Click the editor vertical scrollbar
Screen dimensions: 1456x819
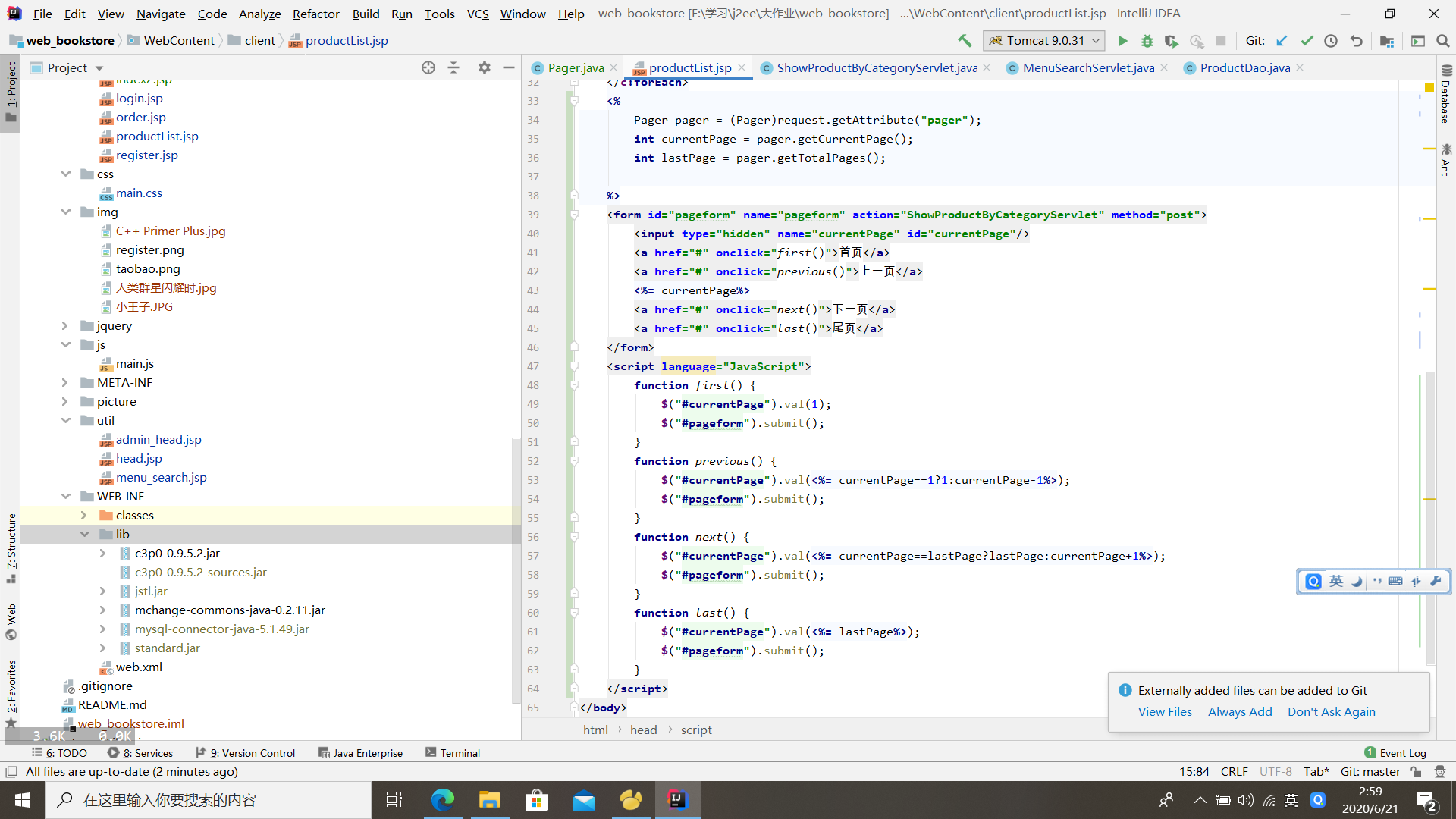coord(1429,517)
